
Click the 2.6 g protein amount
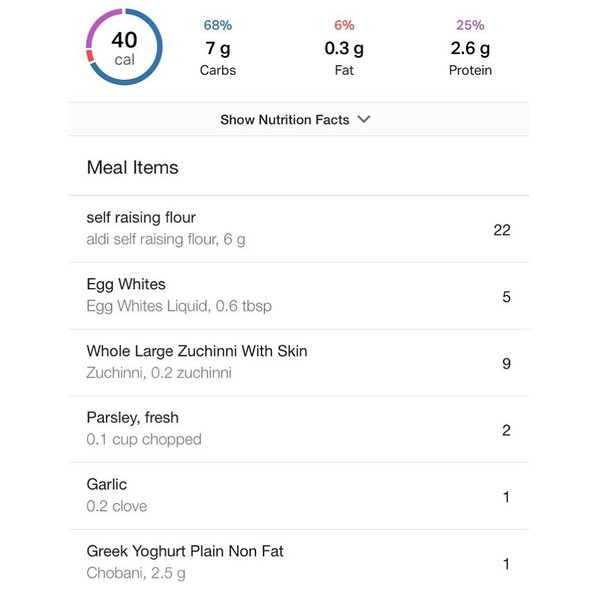470,48
